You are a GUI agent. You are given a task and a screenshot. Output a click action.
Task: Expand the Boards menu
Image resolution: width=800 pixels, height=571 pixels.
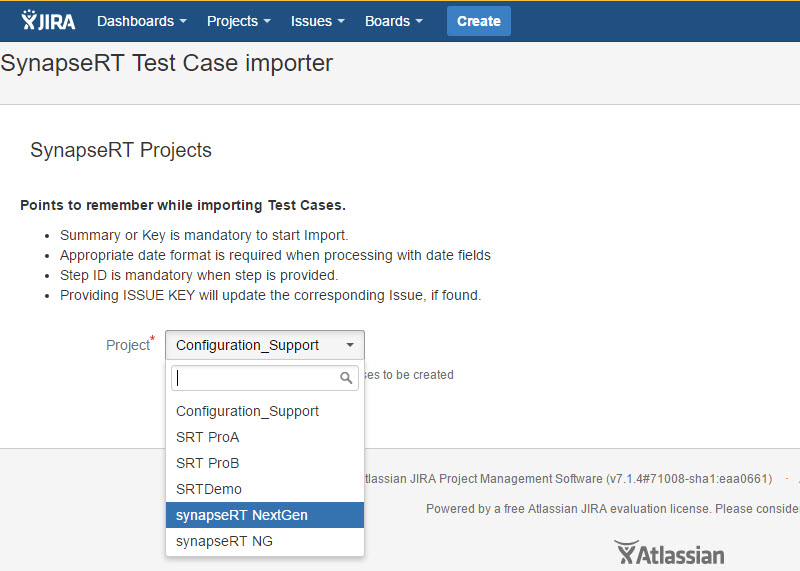click(393, 21)
